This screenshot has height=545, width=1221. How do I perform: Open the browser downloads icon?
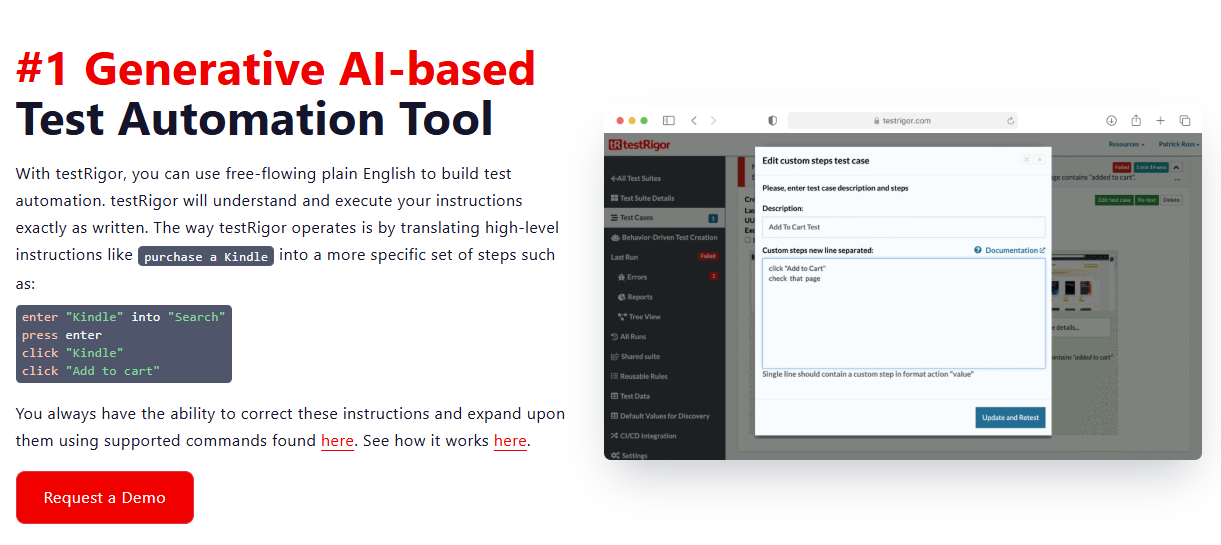[x=1111, y=120]
